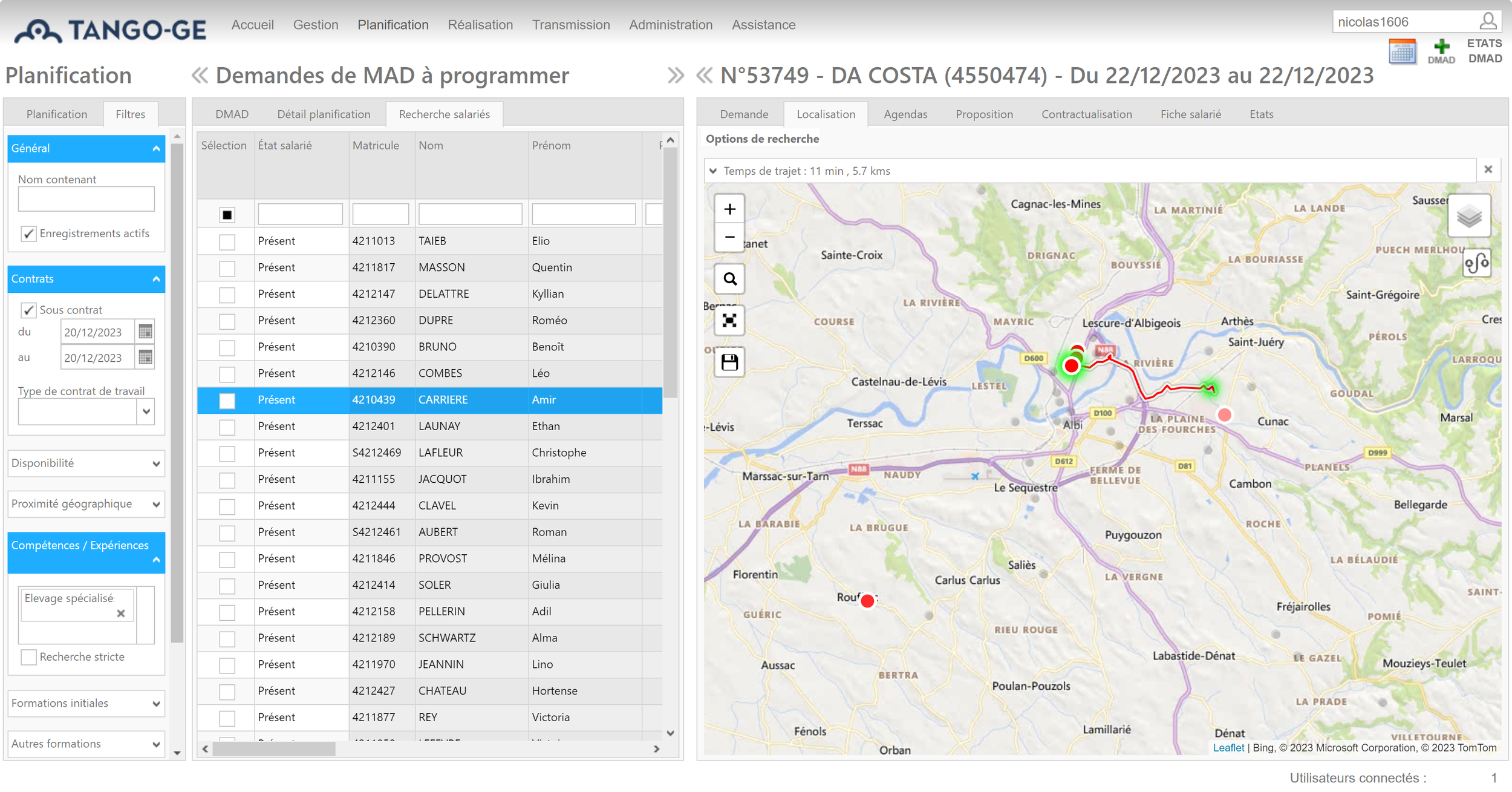The width and height of the screenshot is (1512, 792).
Task: Check the TAIEB Elio row checkbox
Action: 227,241
